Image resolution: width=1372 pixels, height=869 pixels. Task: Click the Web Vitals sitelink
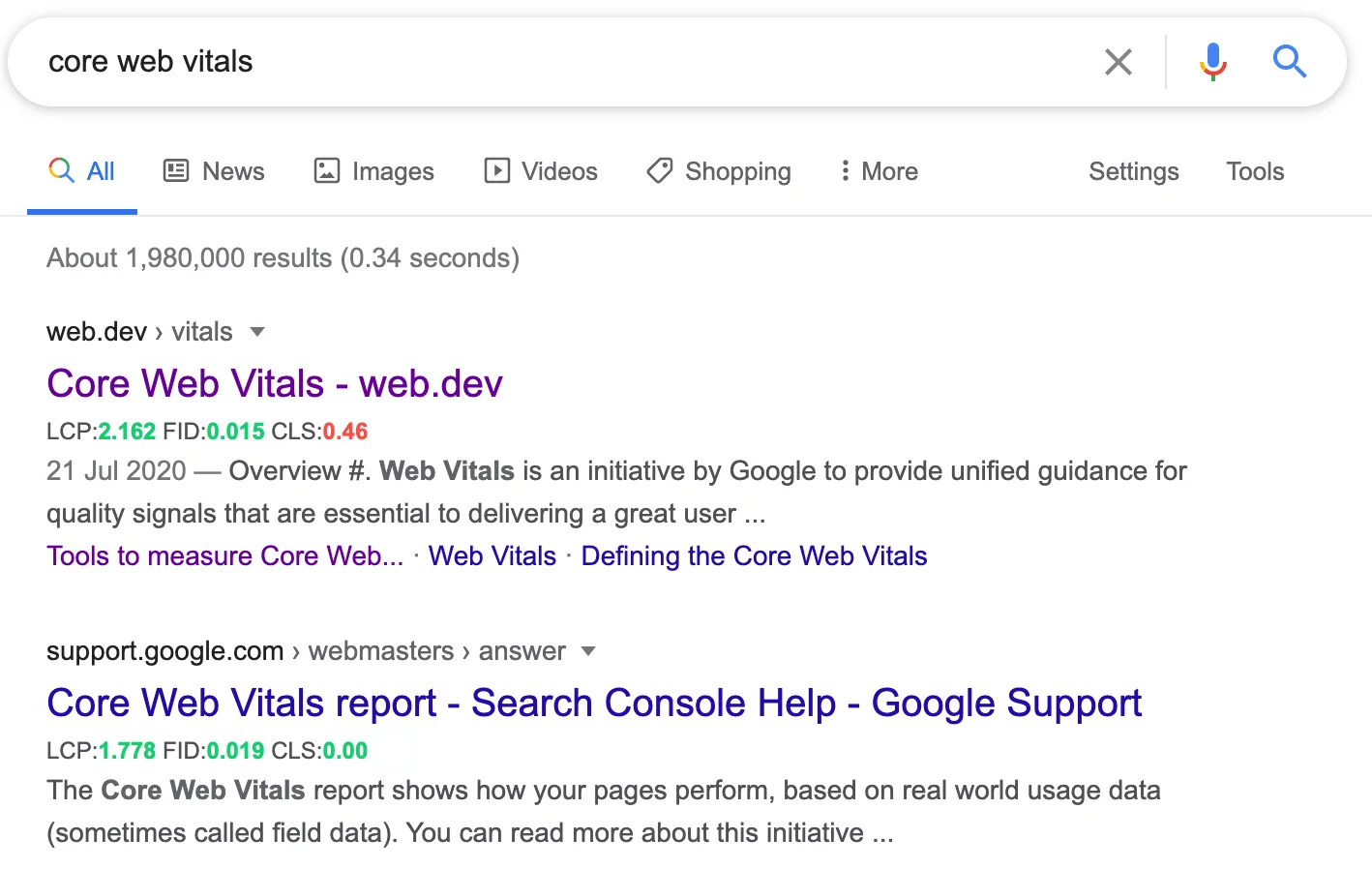[x=492, y=555]
